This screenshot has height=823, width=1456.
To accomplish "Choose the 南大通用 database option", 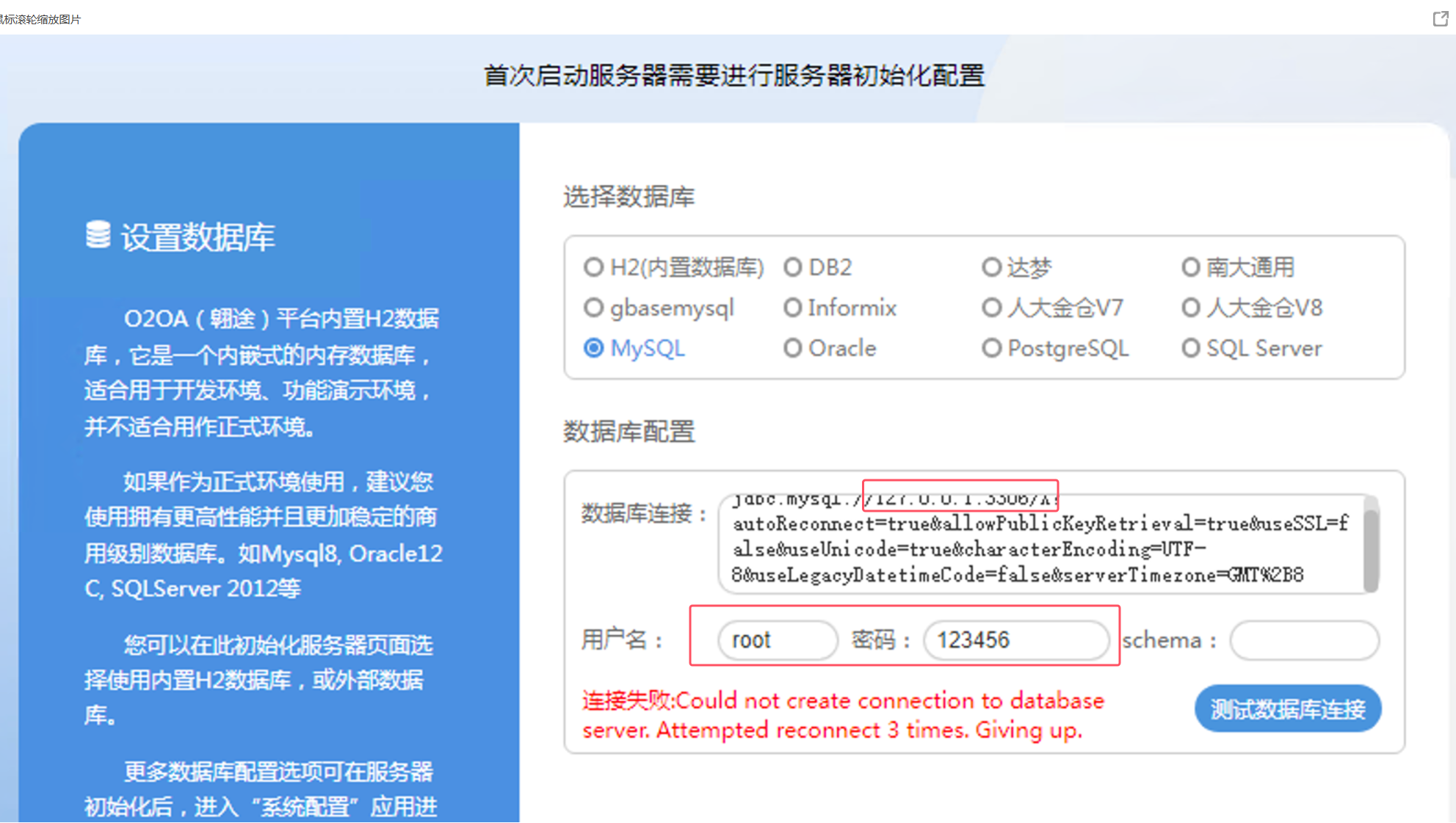I will pyautogui.click(x=1190, y=267).
